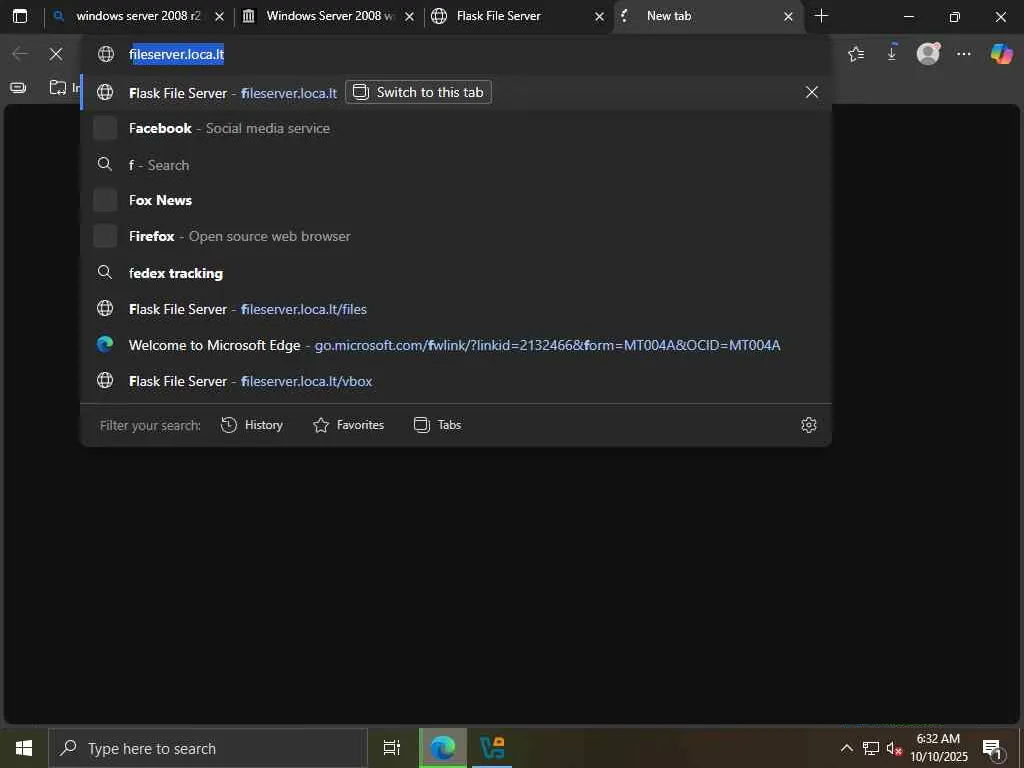The height and width of the screenshot is (768, 1024).
Task: Filter search by Favorites
Action: click(x=349, y=425)
